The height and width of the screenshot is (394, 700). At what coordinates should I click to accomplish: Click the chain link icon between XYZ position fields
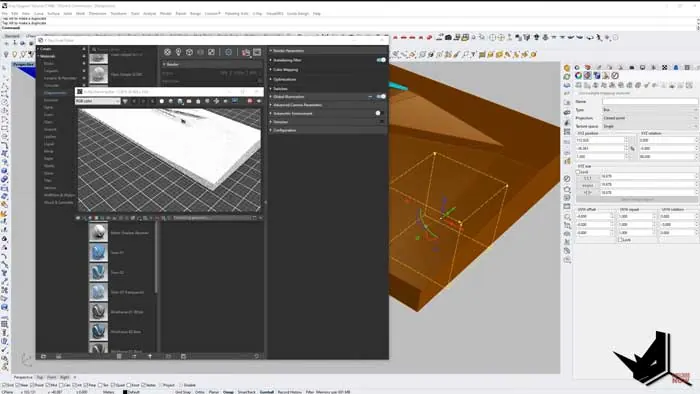(632, 149)
